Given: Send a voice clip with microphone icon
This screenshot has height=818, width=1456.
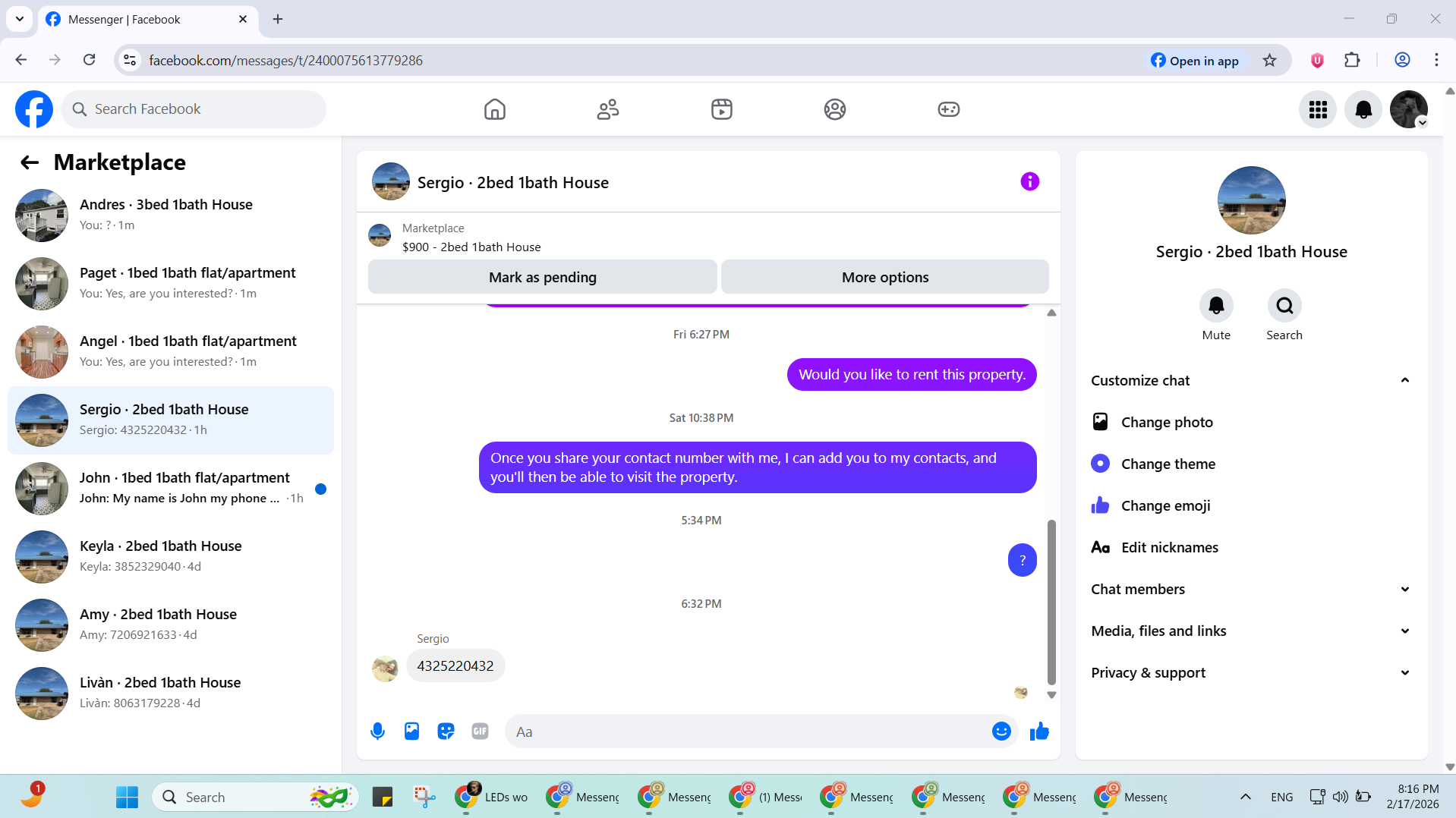Looking at the screenshot, I should click(x=377, y=731).
